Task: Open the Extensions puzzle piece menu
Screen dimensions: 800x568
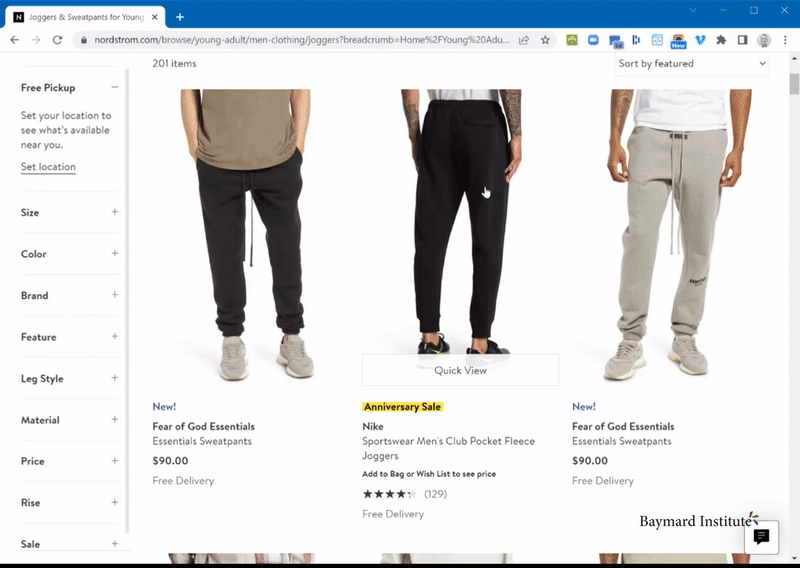Action: 721,40
